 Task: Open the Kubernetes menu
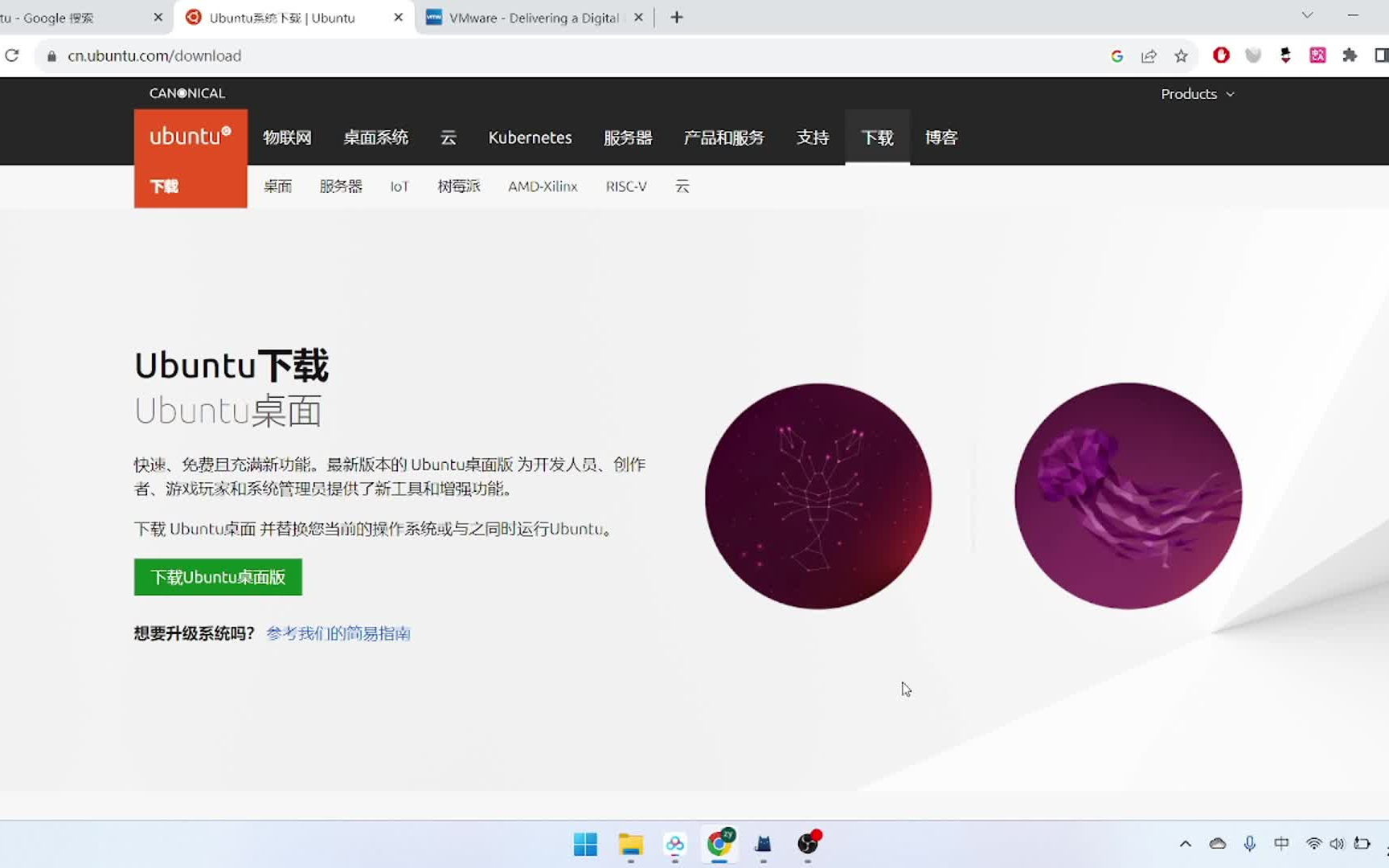point(530,137)
